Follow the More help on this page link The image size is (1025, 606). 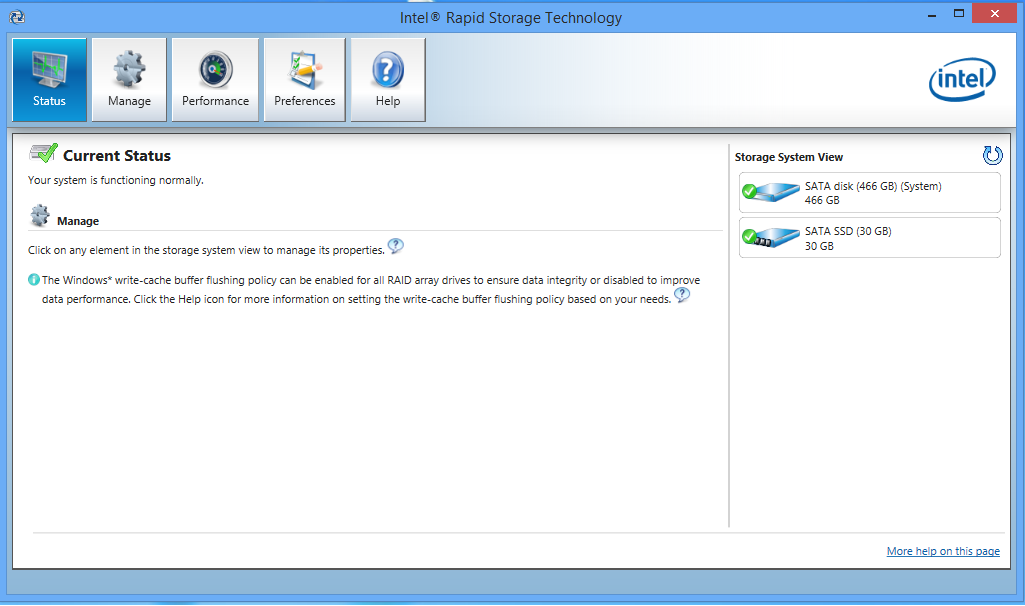pos(943,551)
